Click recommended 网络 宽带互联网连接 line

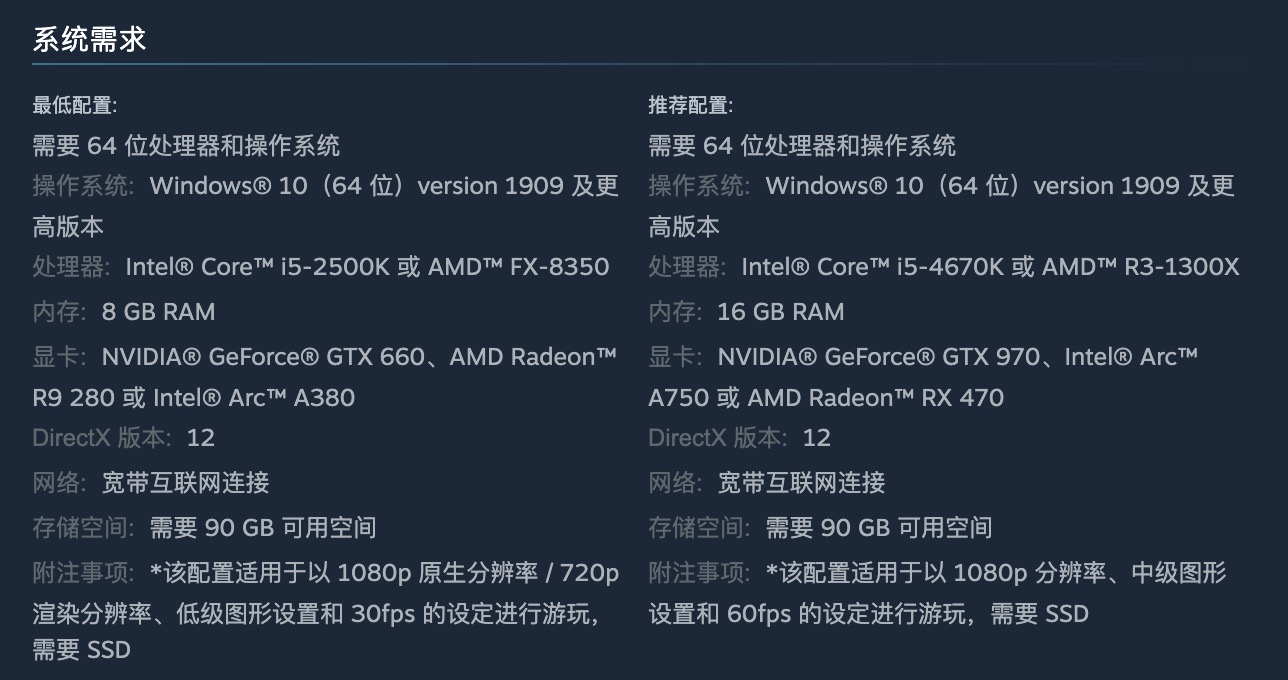(767, 483)
